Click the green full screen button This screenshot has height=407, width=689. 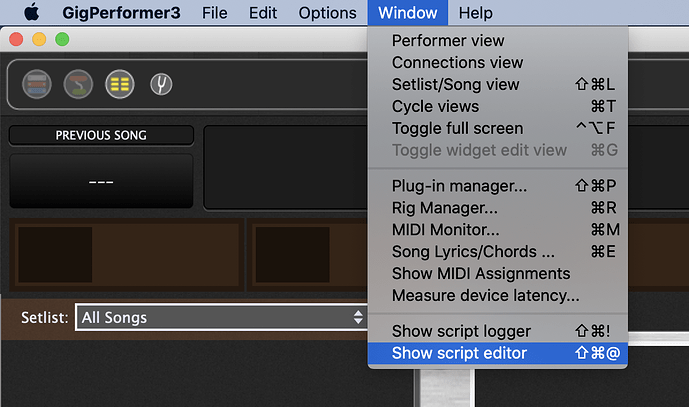[x=62, y=40]
